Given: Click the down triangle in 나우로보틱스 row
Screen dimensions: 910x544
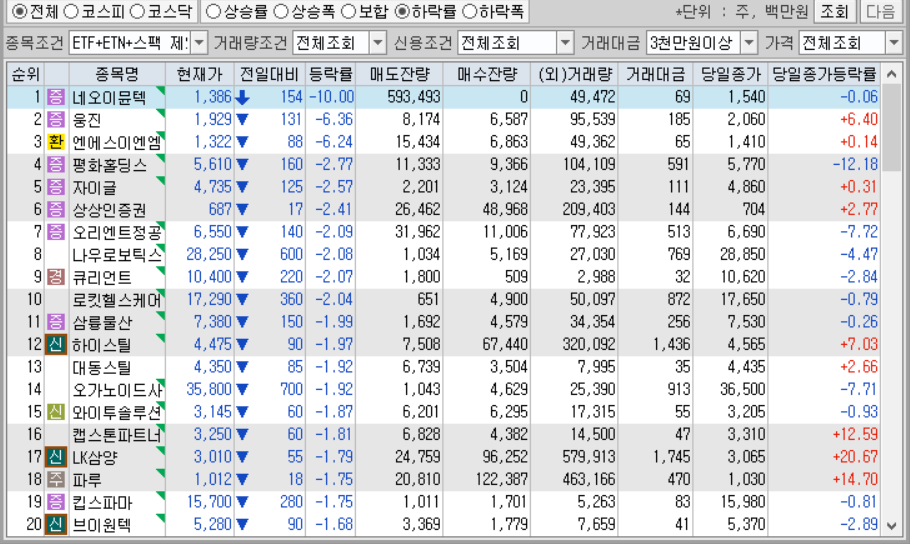Looking at the screenshot, I should coord(243,255).
